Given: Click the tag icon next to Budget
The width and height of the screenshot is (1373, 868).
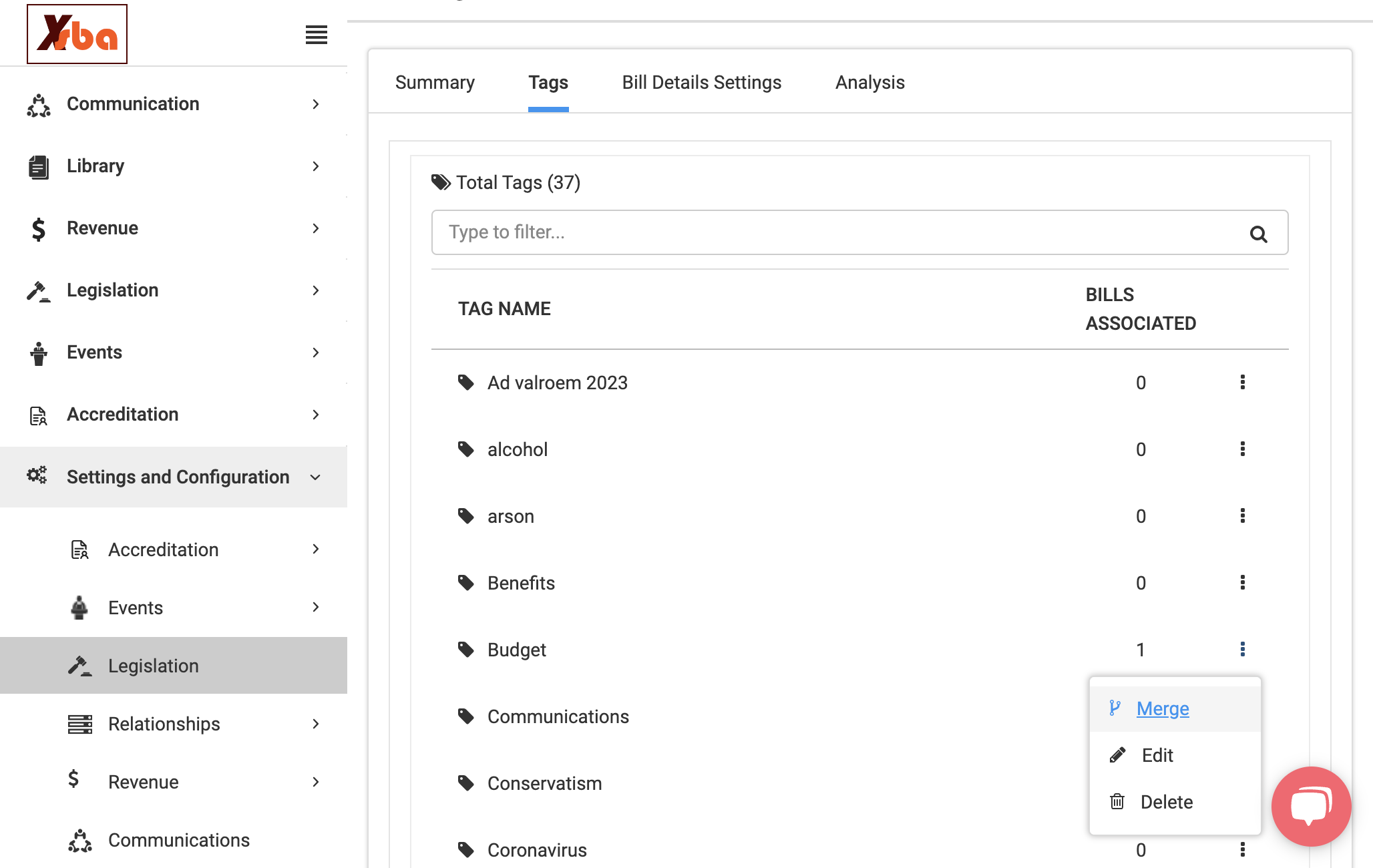Looking at the screenshot, I should pyautogui.click(x=466, y=650).
